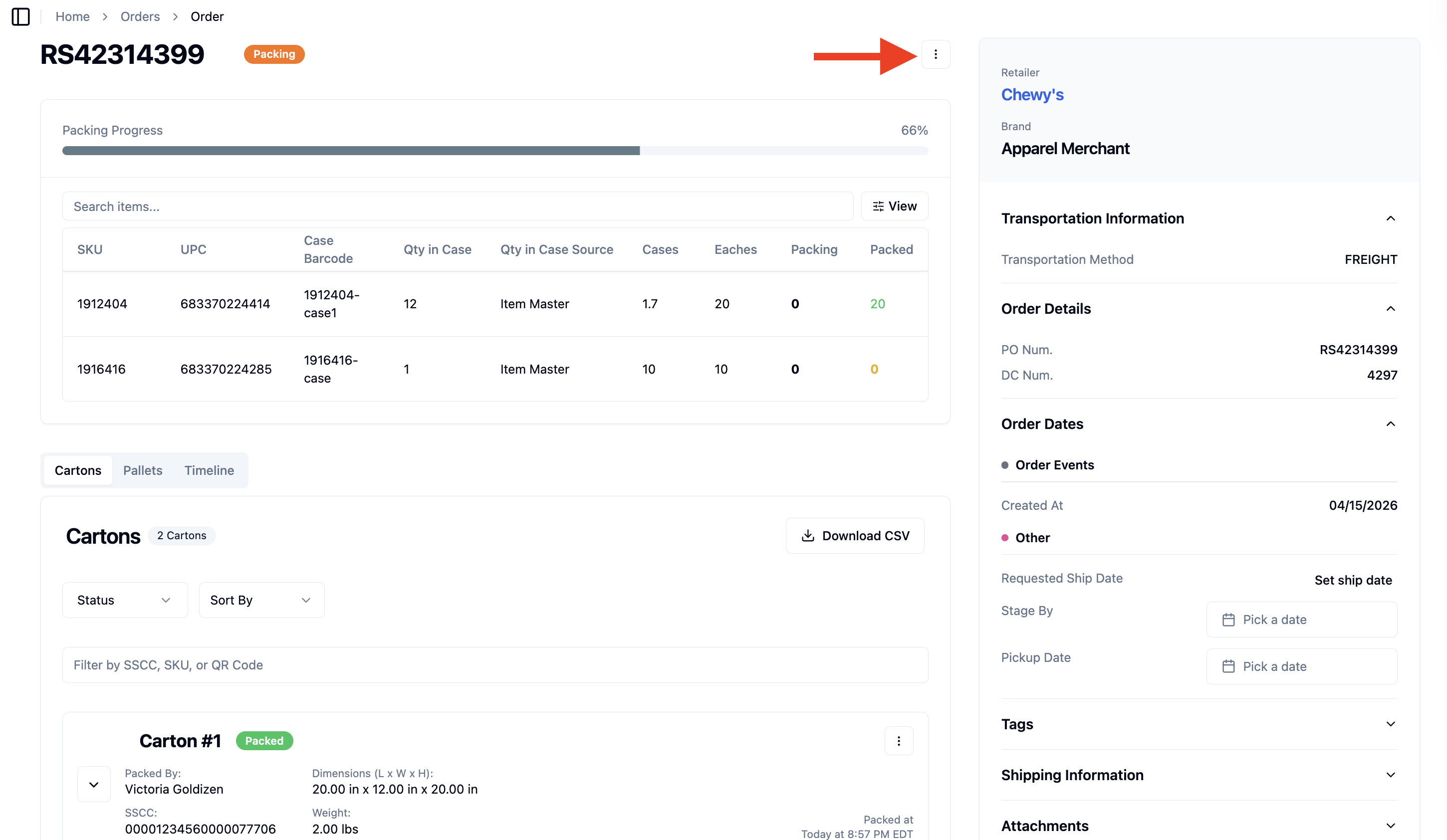Open the View column settings
1447x840 pixels.
(895, 206)
